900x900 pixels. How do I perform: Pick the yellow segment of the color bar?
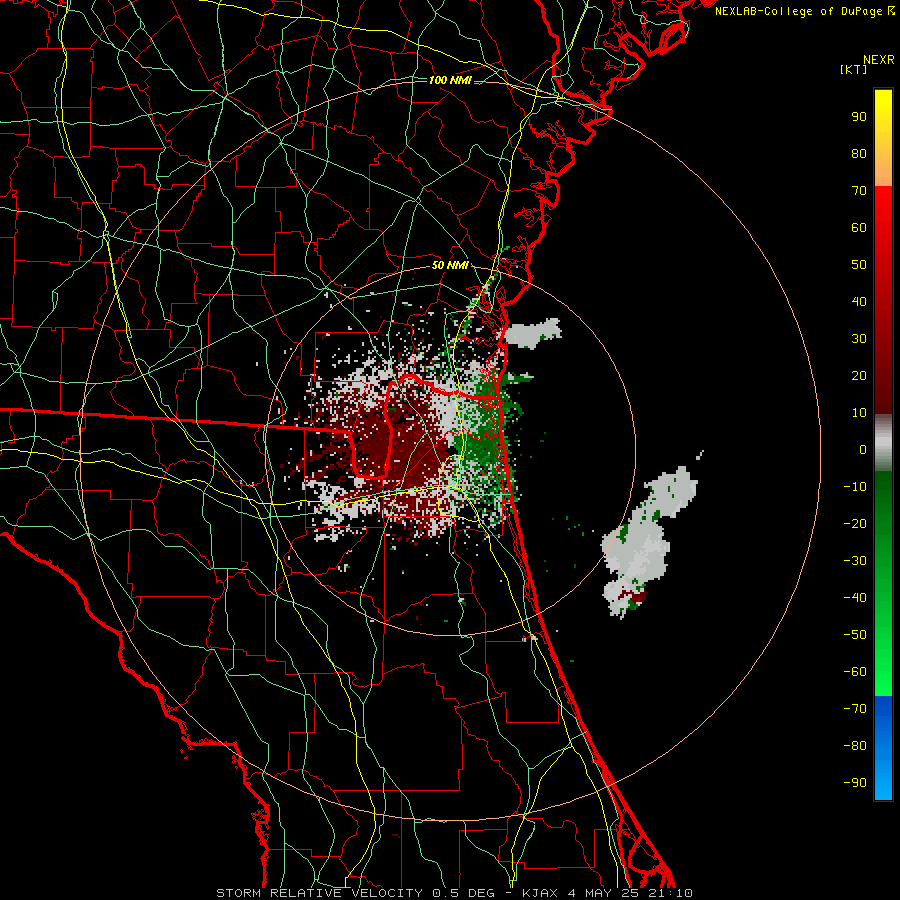tap(883, 123)
